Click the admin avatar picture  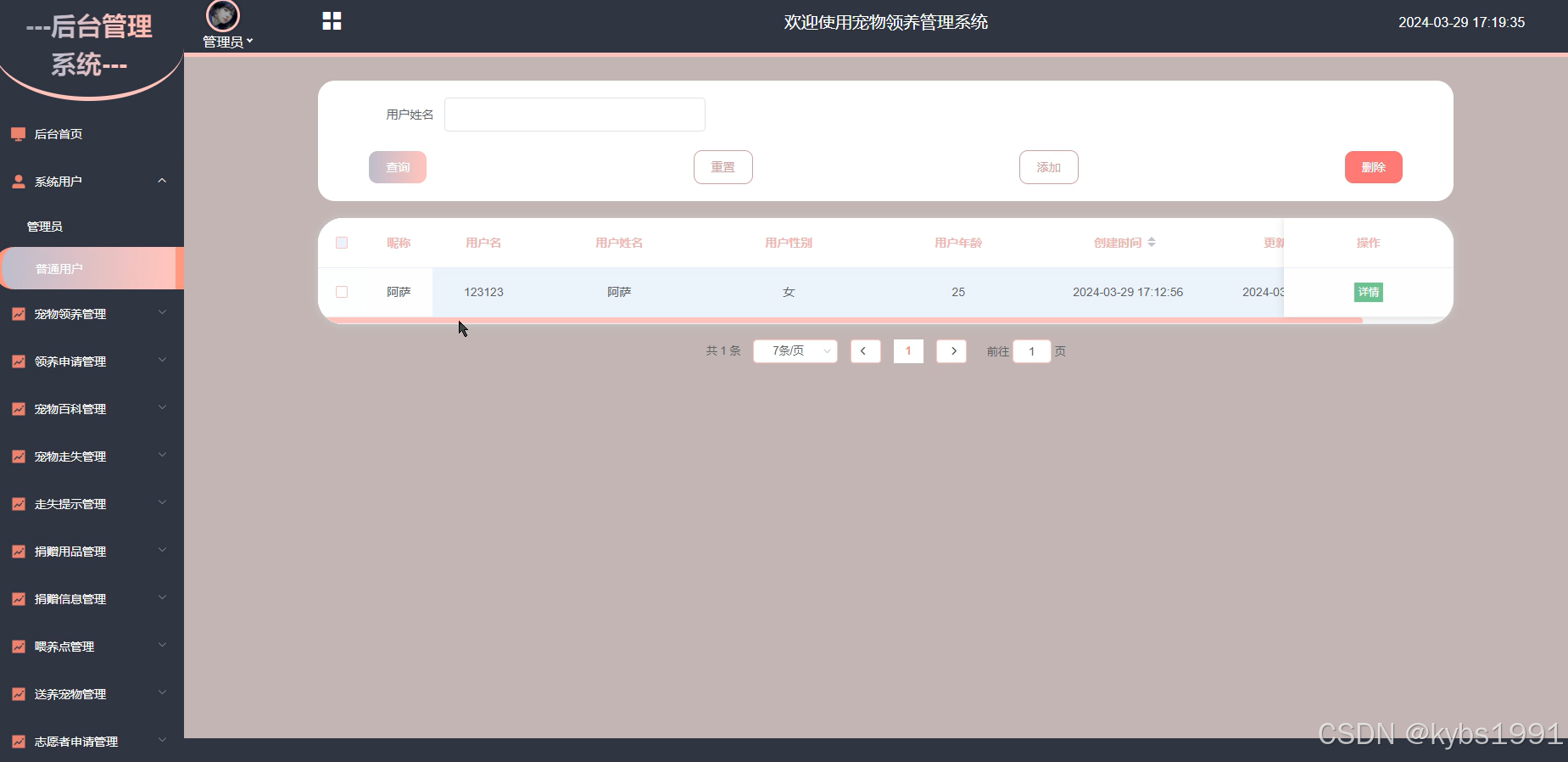(223, 15)
